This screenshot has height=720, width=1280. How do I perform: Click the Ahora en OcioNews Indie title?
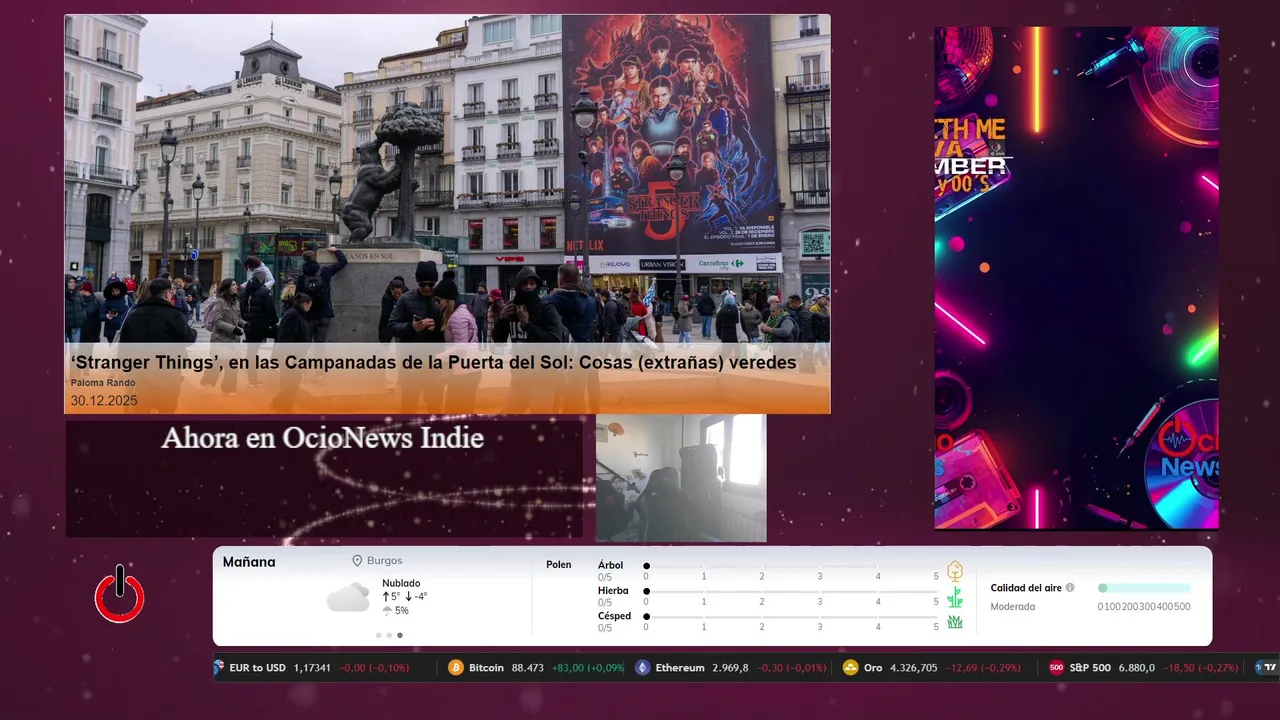click(322, 438)
